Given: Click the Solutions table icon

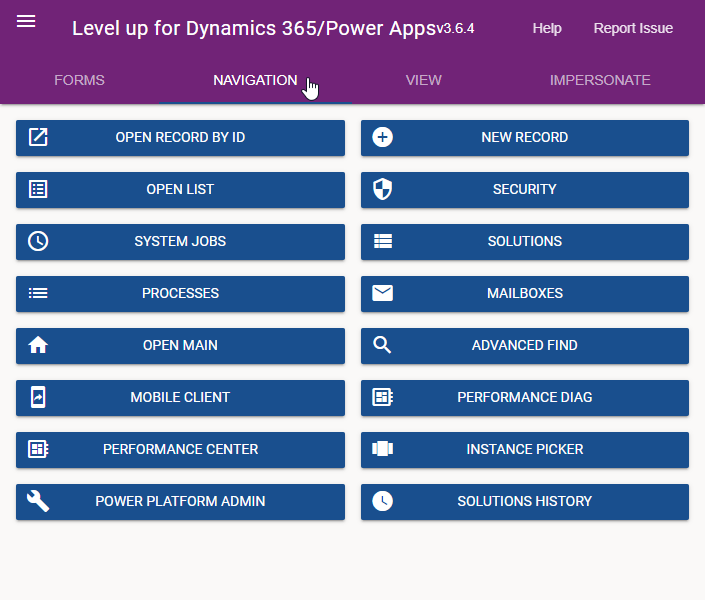Looking at the screenshot, I should pyautogui.click(x=383, y=241).
